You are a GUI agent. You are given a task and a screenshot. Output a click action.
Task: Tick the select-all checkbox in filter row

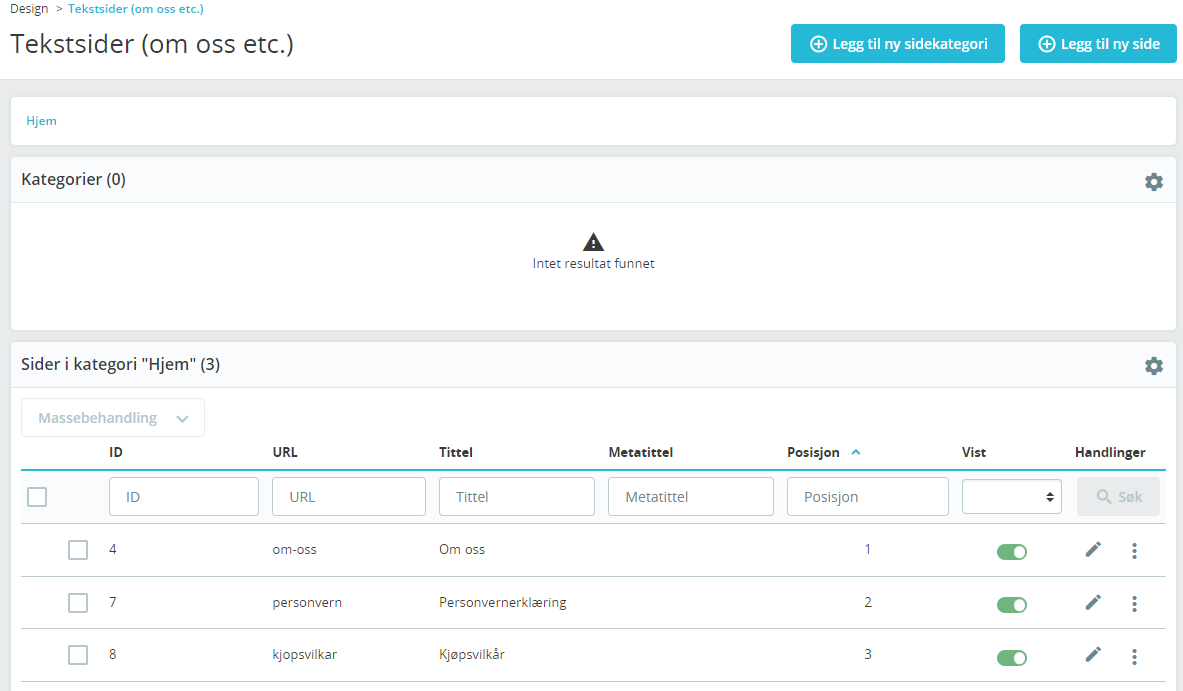pos(37,497)
